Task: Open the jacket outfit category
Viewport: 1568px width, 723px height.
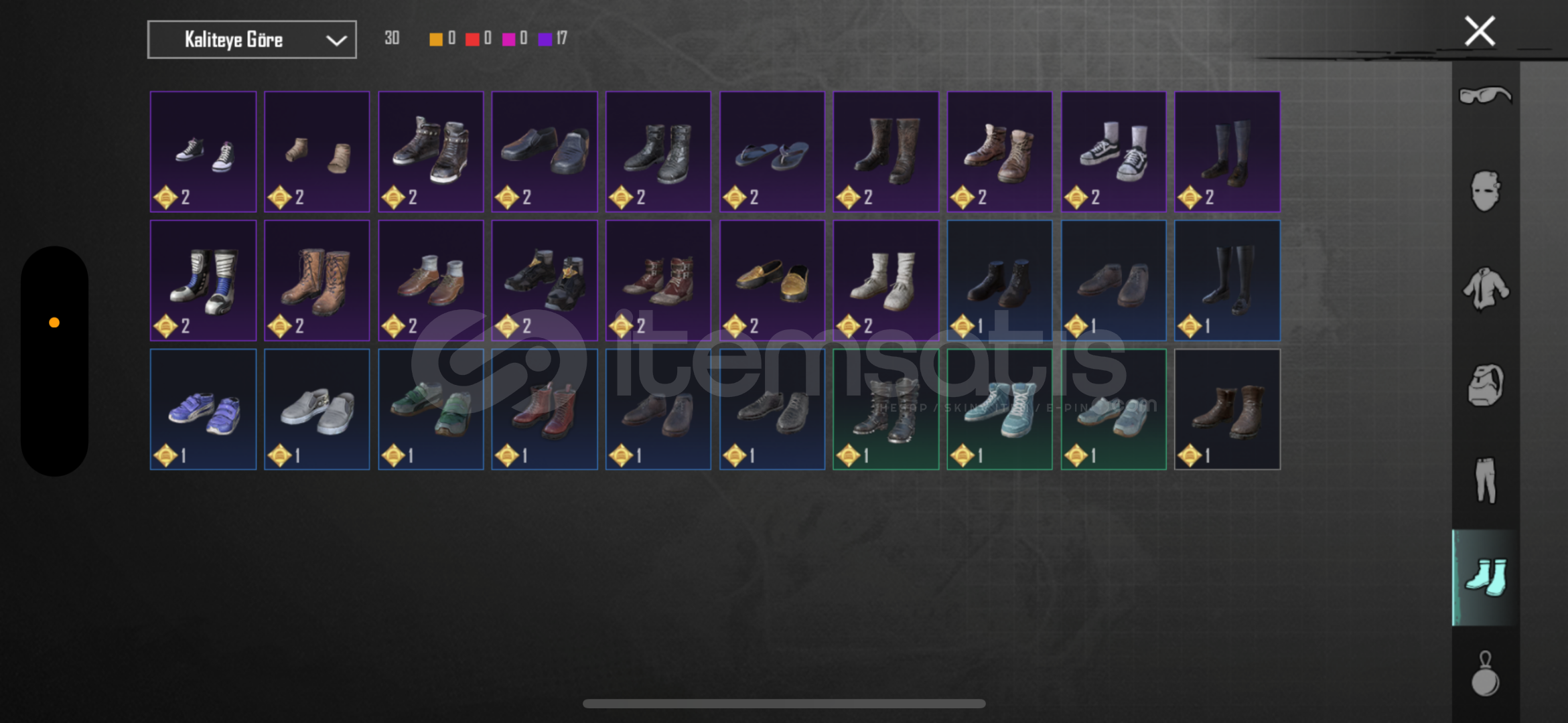Action: (1485, 289)
